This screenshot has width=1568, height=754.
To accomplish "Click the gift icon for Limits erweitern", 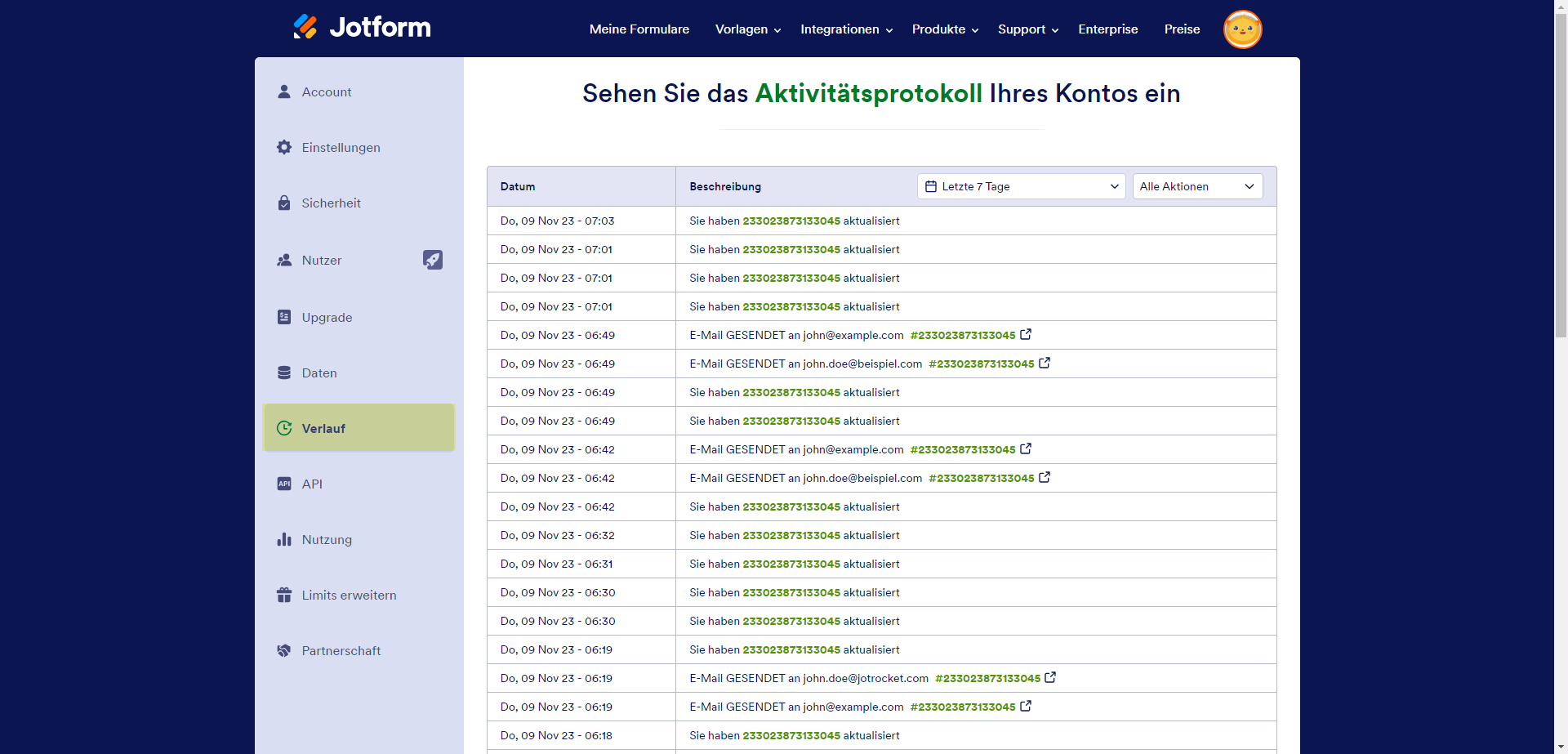I will [x=284, y=595].
